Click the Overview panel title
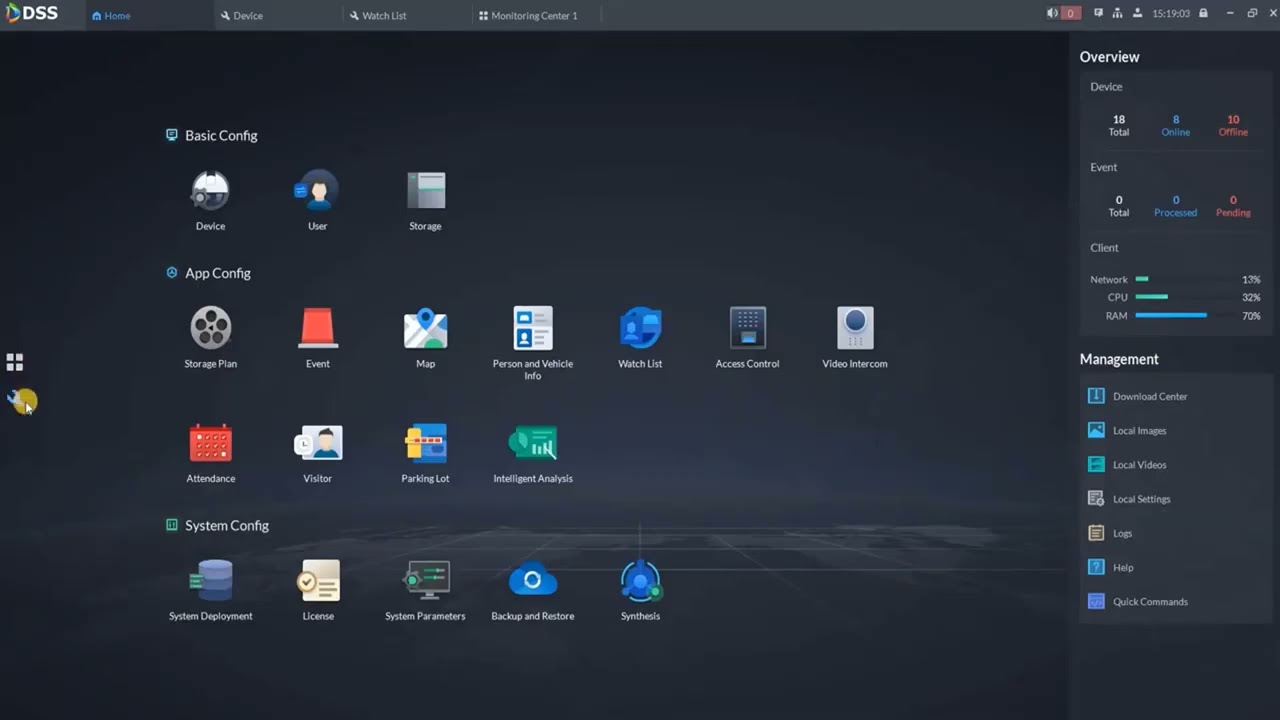 [x=1109, y=57]
